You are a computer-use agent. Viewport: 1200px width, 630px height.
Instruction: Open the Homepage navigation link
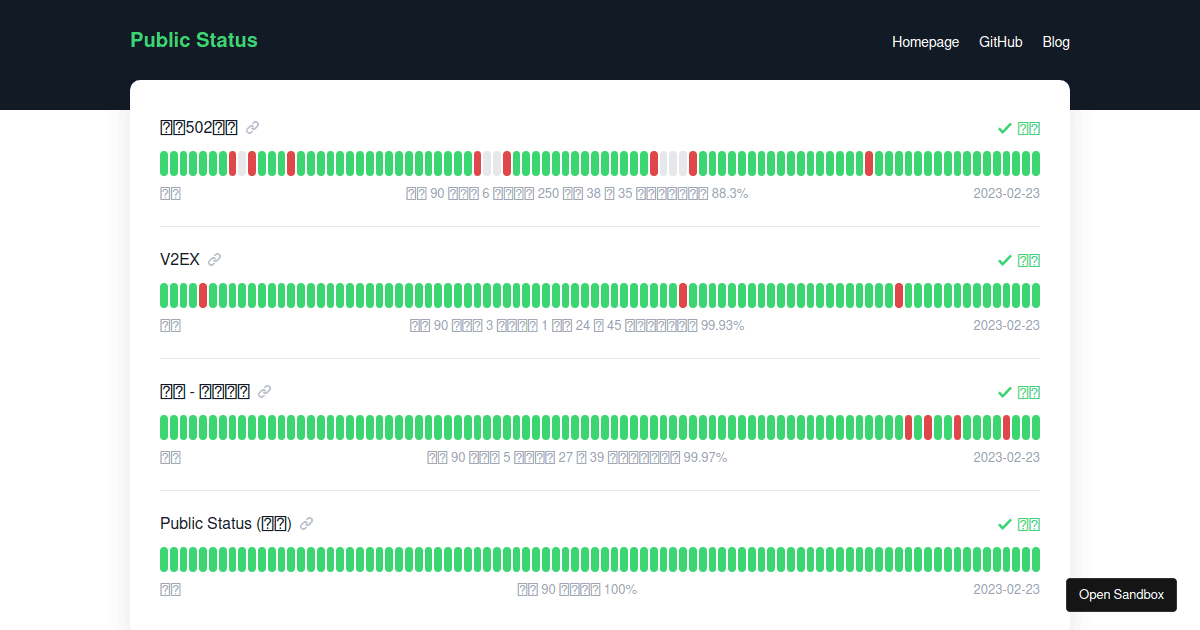tap(925, 42)
